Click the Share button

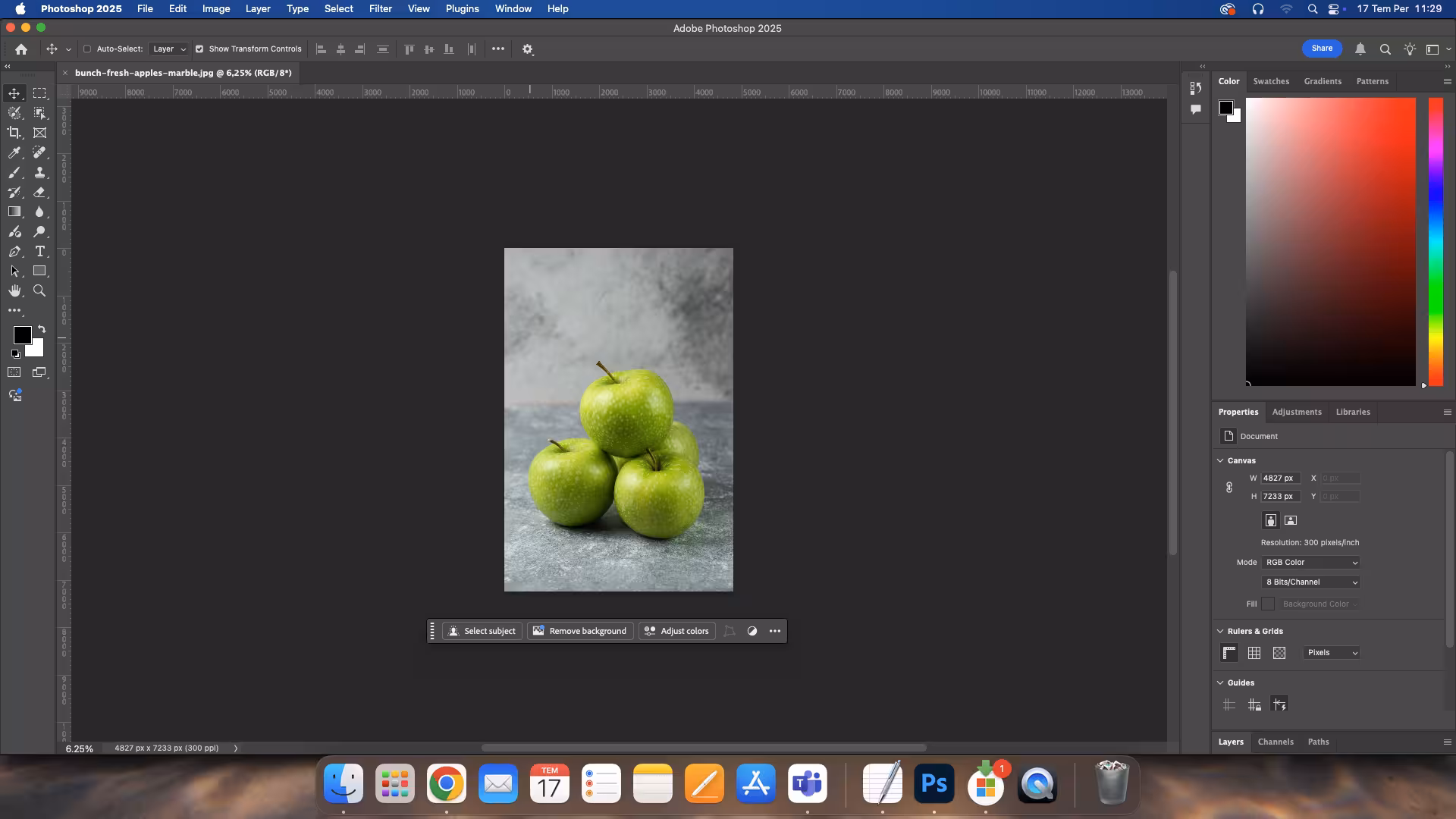(1322, 49)
